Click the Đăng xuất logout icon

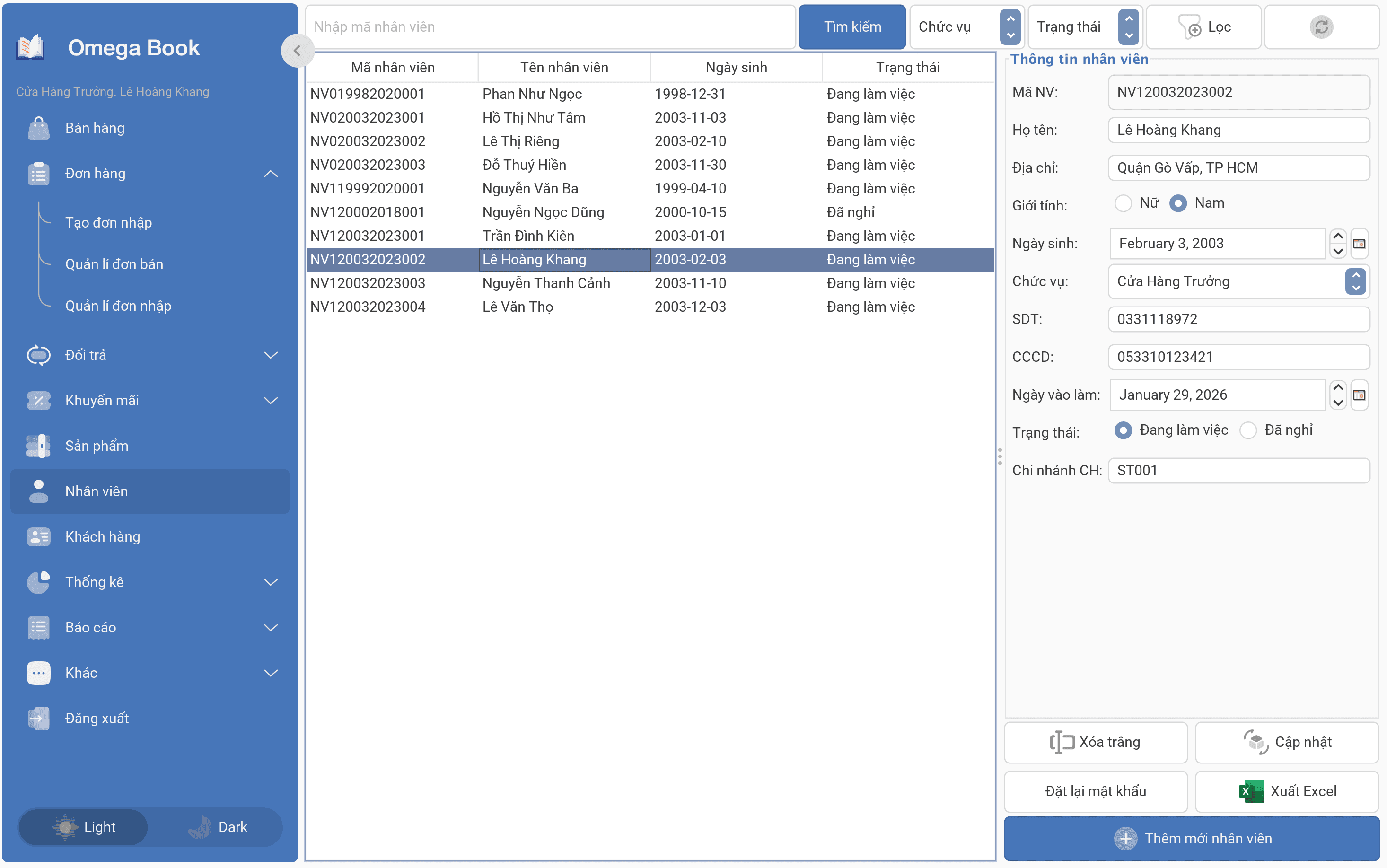coord(38,718)
